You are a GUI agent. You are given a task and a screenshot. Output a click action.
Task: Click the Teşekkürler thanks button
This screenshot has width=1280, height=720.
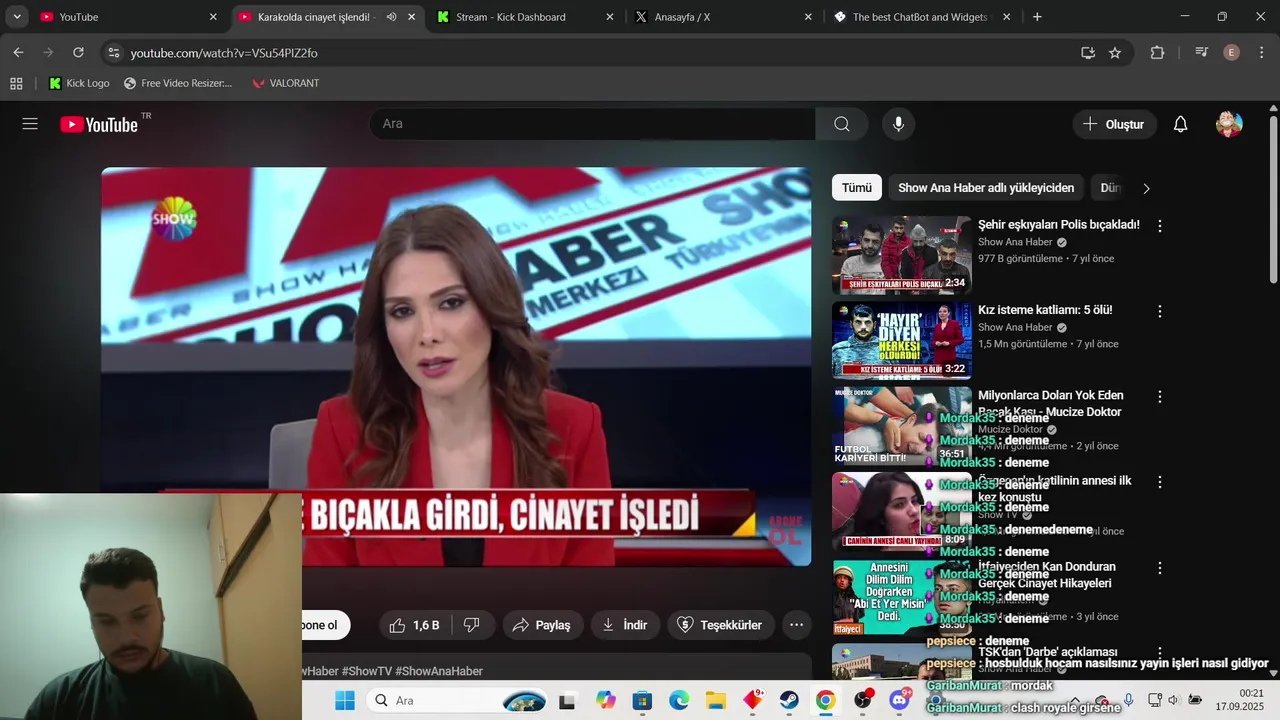[720, 625]
